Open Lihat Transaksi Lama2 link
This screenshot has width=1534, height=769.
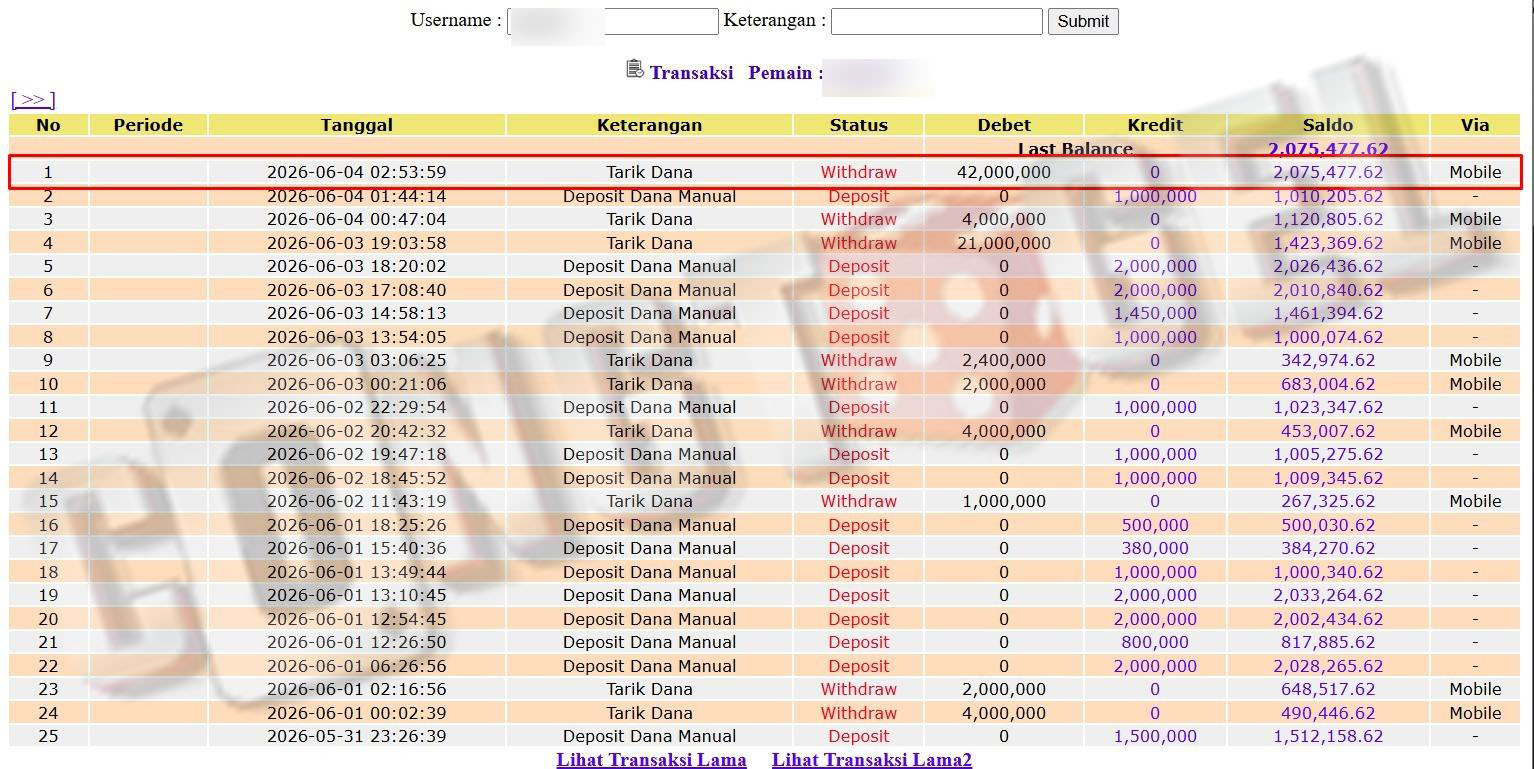[872, 759]
